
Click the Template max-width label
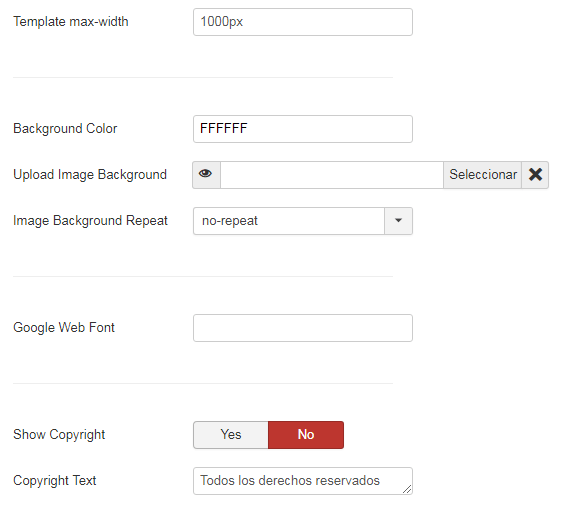tap(71, 21)
